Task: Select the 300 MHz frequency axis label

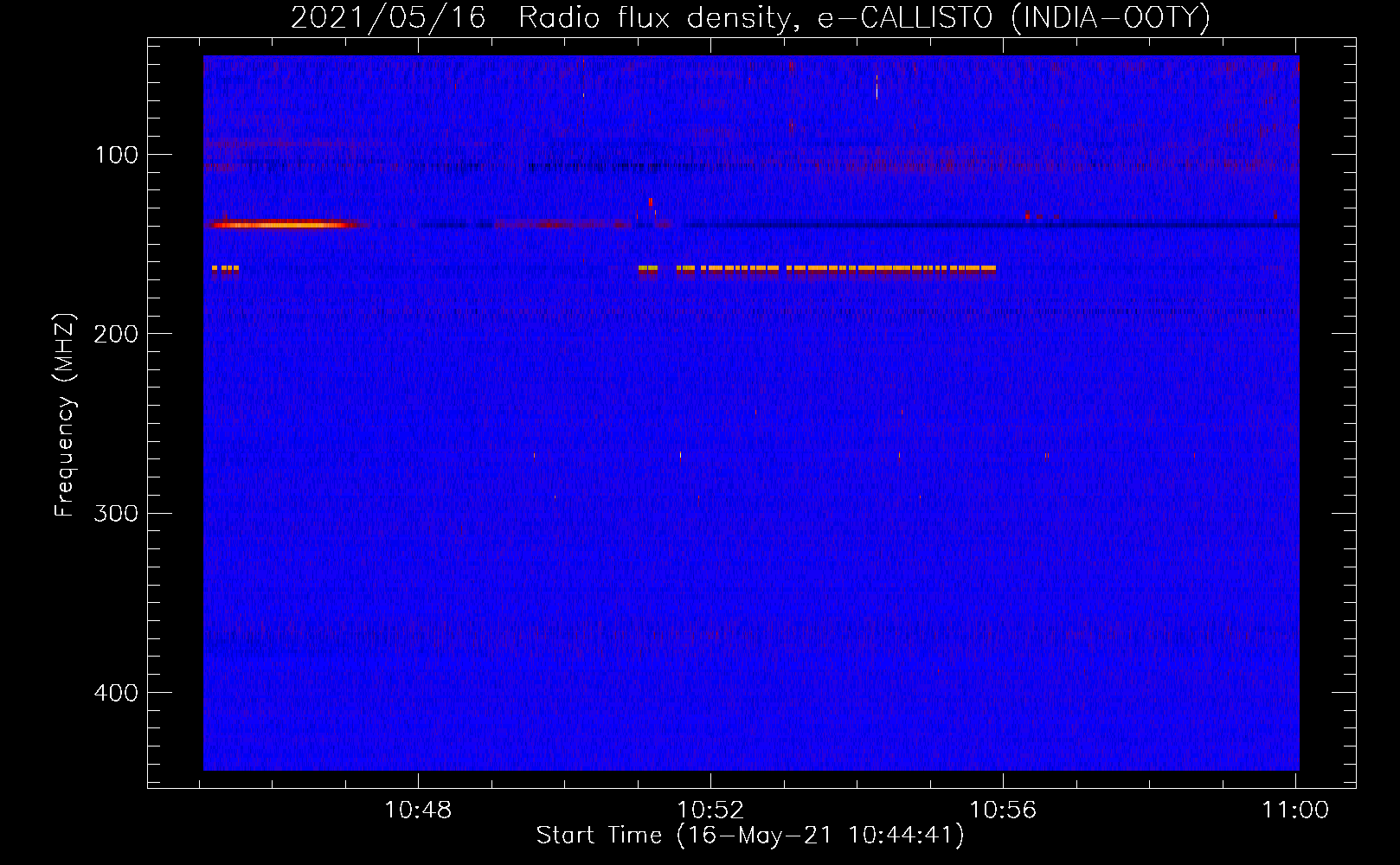Action: click(x=117, y=514)
